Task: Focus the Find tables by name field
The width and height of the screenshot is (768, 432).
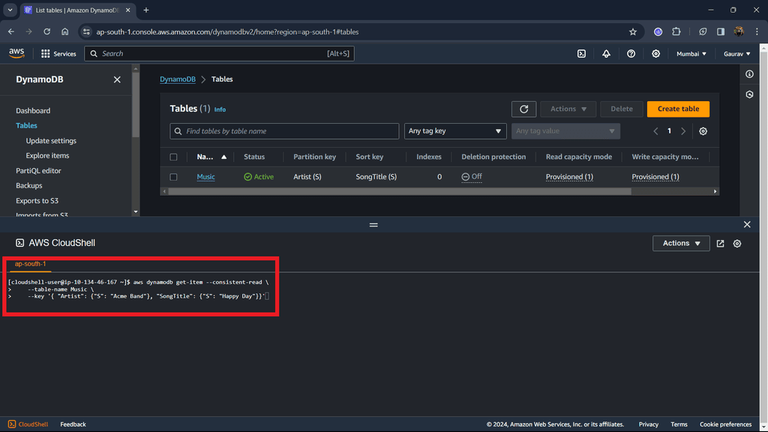Action: point(284,131)
